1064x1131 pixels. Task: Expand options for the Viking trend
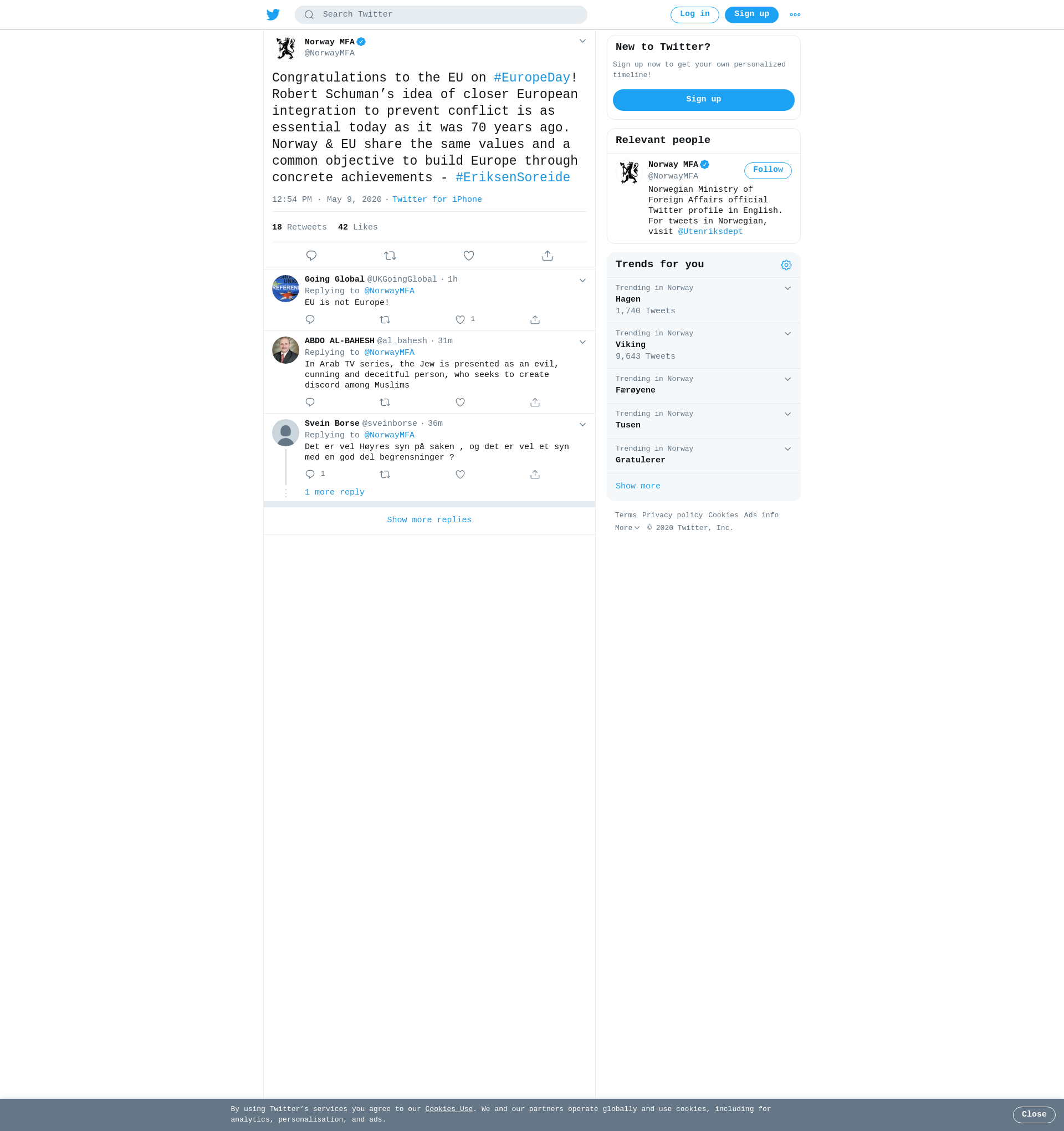click(x=787, y=333)
